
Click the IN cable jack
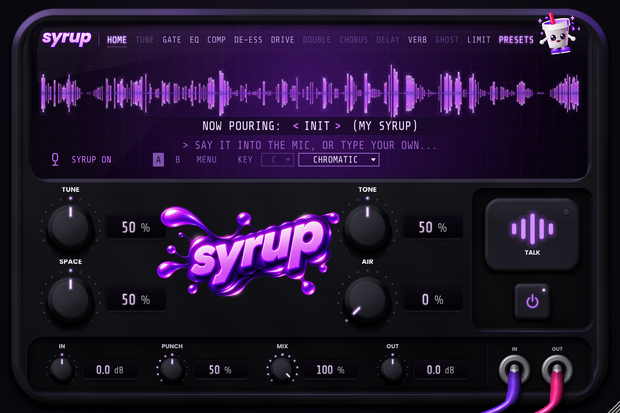[514, 369]
